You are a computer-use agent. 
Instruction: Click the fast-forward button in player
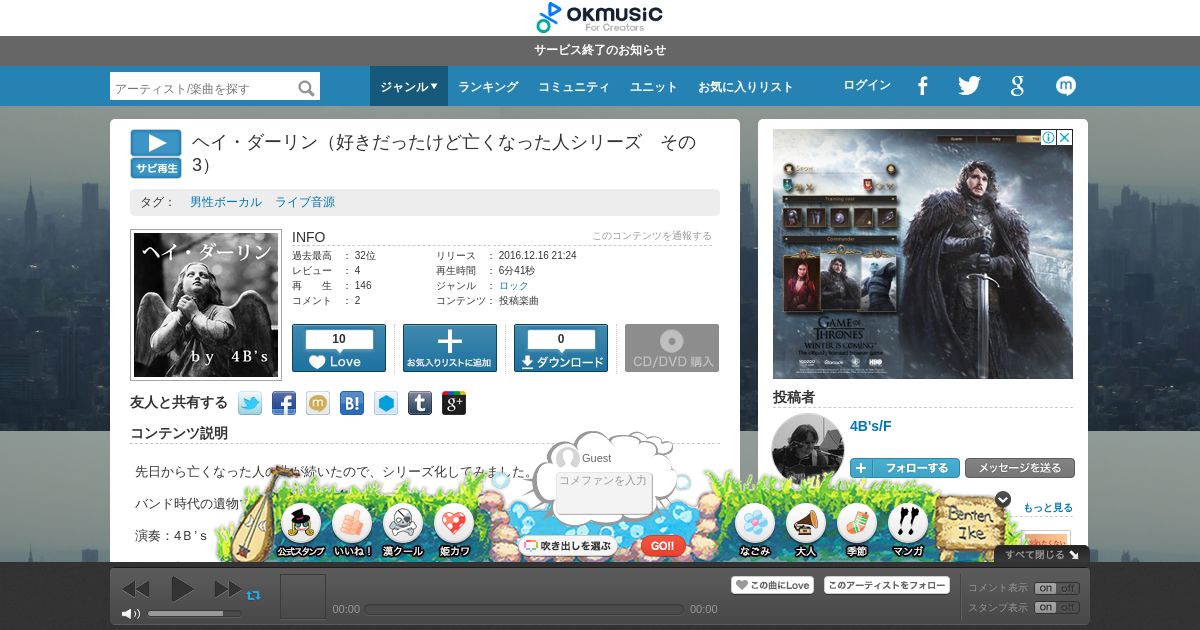point(228,589)
